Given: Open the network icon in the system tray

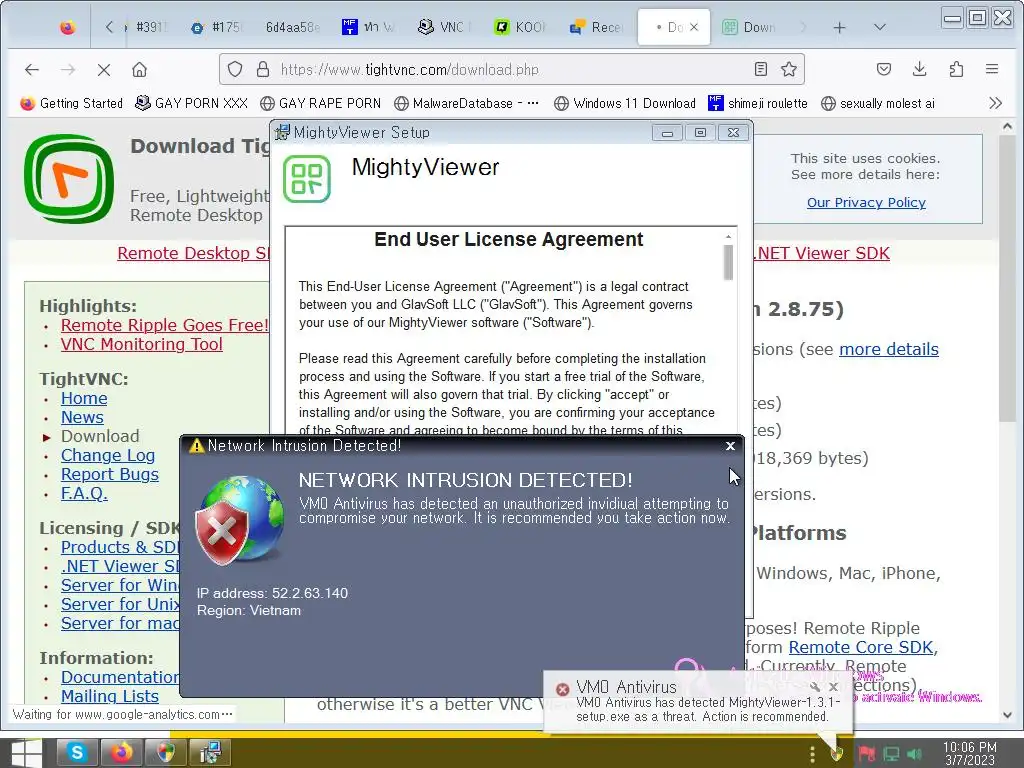Looking at the screenshot, I should click(x=891, y=754).
